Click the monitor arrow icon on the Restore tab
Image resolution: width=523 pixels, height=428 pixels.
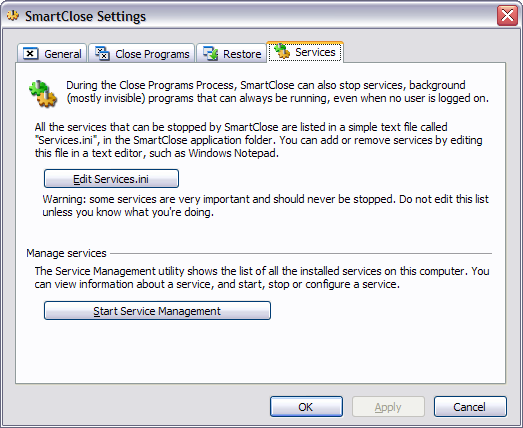(210, 53)
